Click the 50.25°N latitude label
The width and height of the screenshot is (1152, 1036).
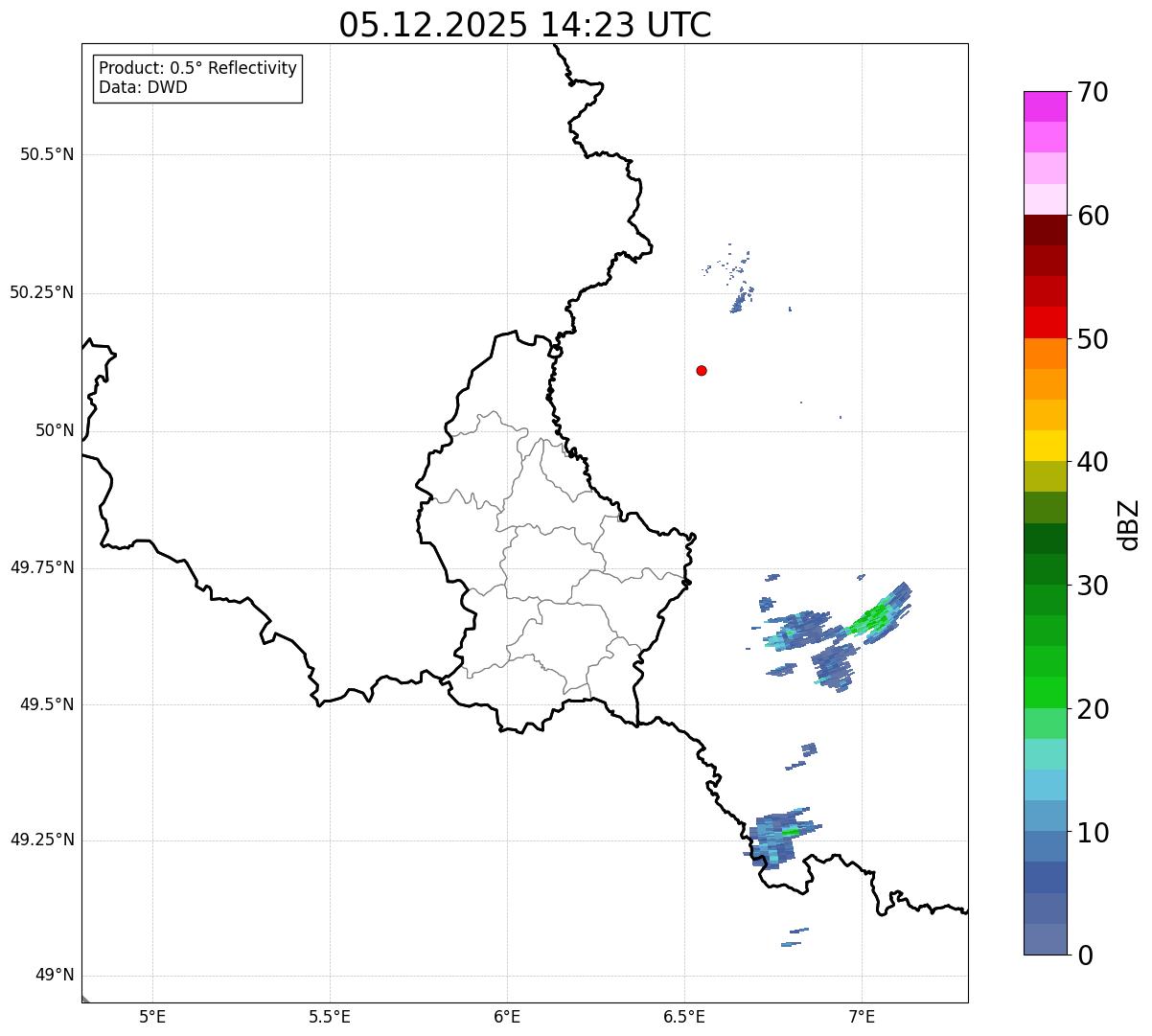click(42, 292)
